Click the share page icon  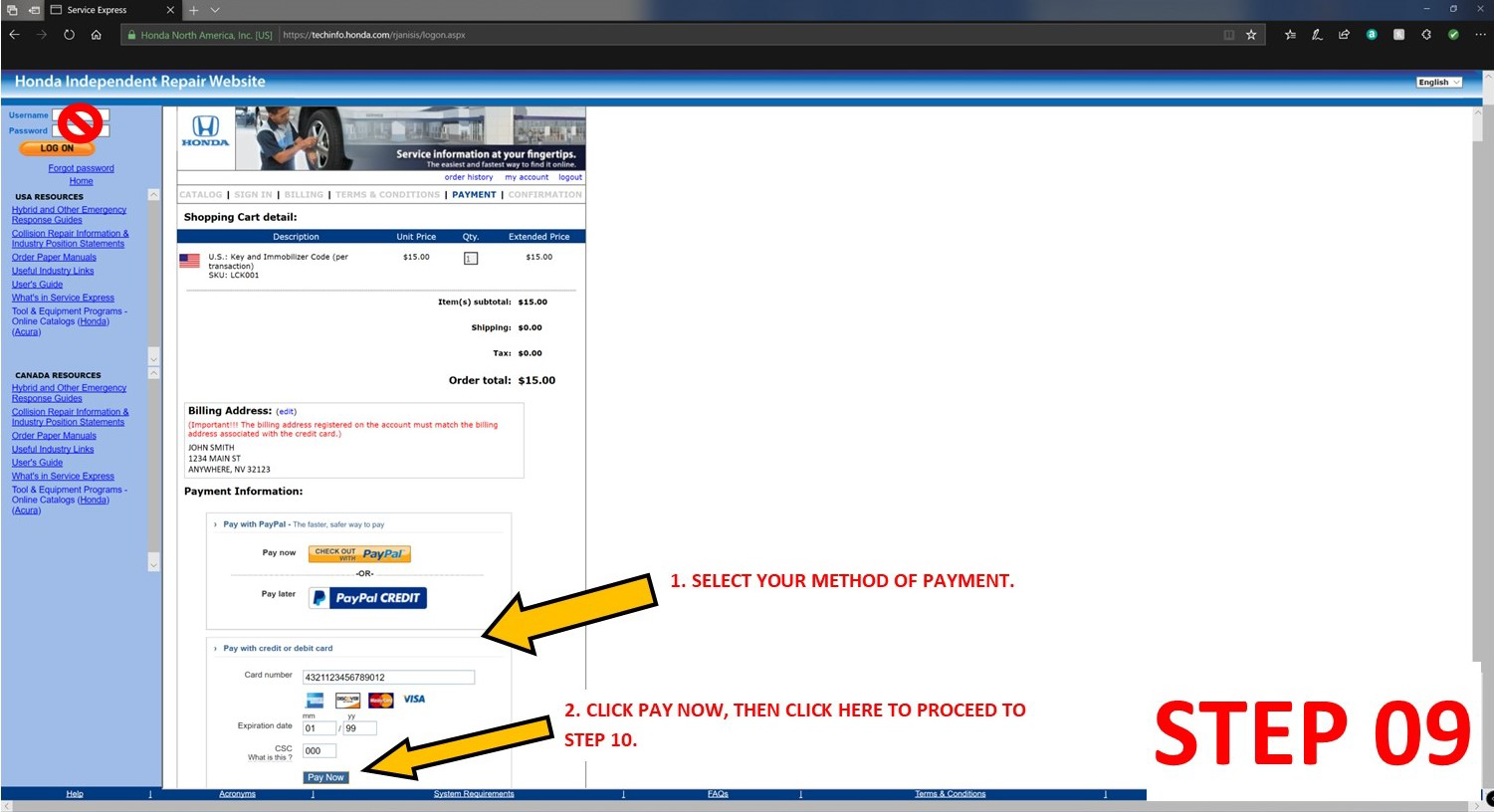tap(1344, 35)
